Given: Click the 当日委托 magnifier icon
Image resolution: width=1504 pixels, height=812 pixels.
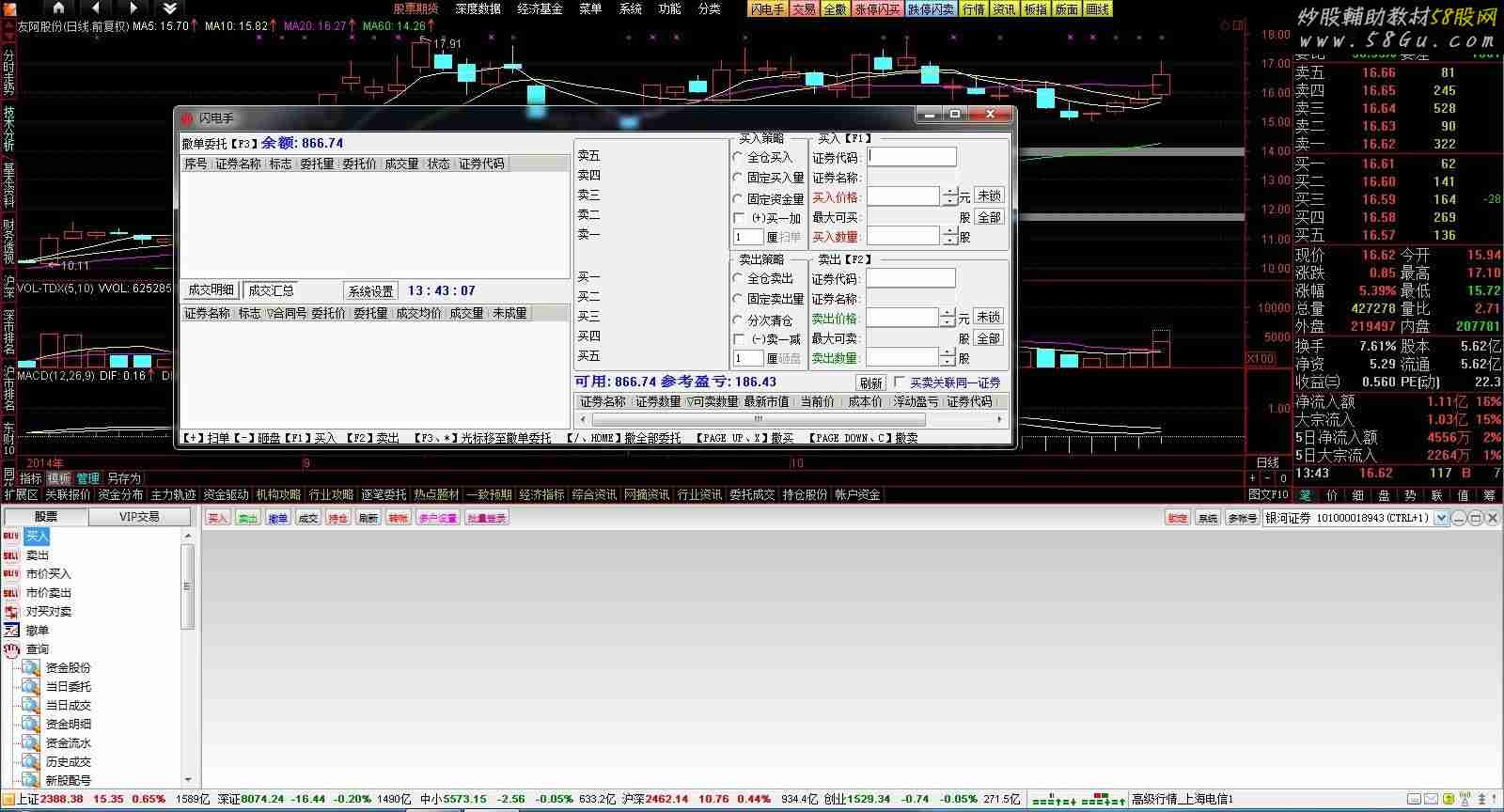Looking at the screenshot, I should pos(31,686).
